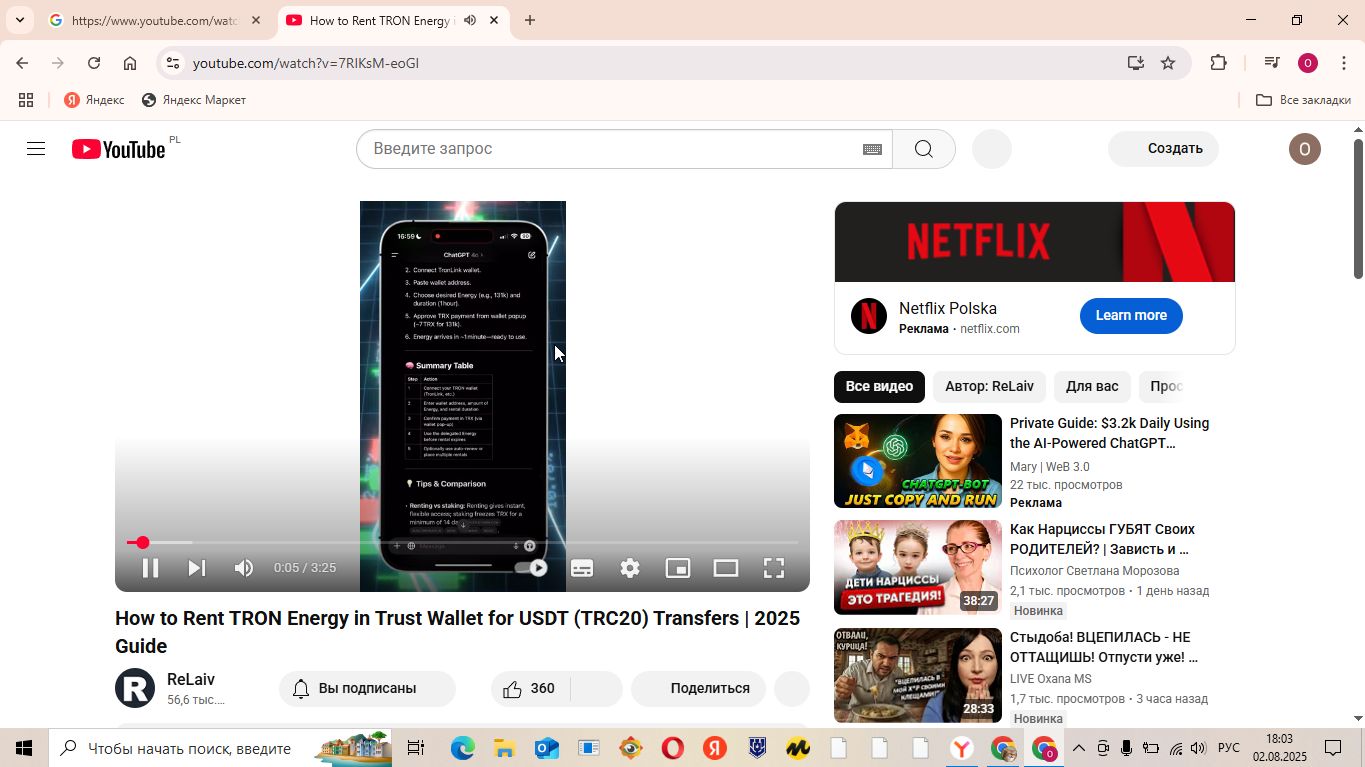Open Windows Start menu
Viewport: 1365px width, 767px height.
coord(24,748)
